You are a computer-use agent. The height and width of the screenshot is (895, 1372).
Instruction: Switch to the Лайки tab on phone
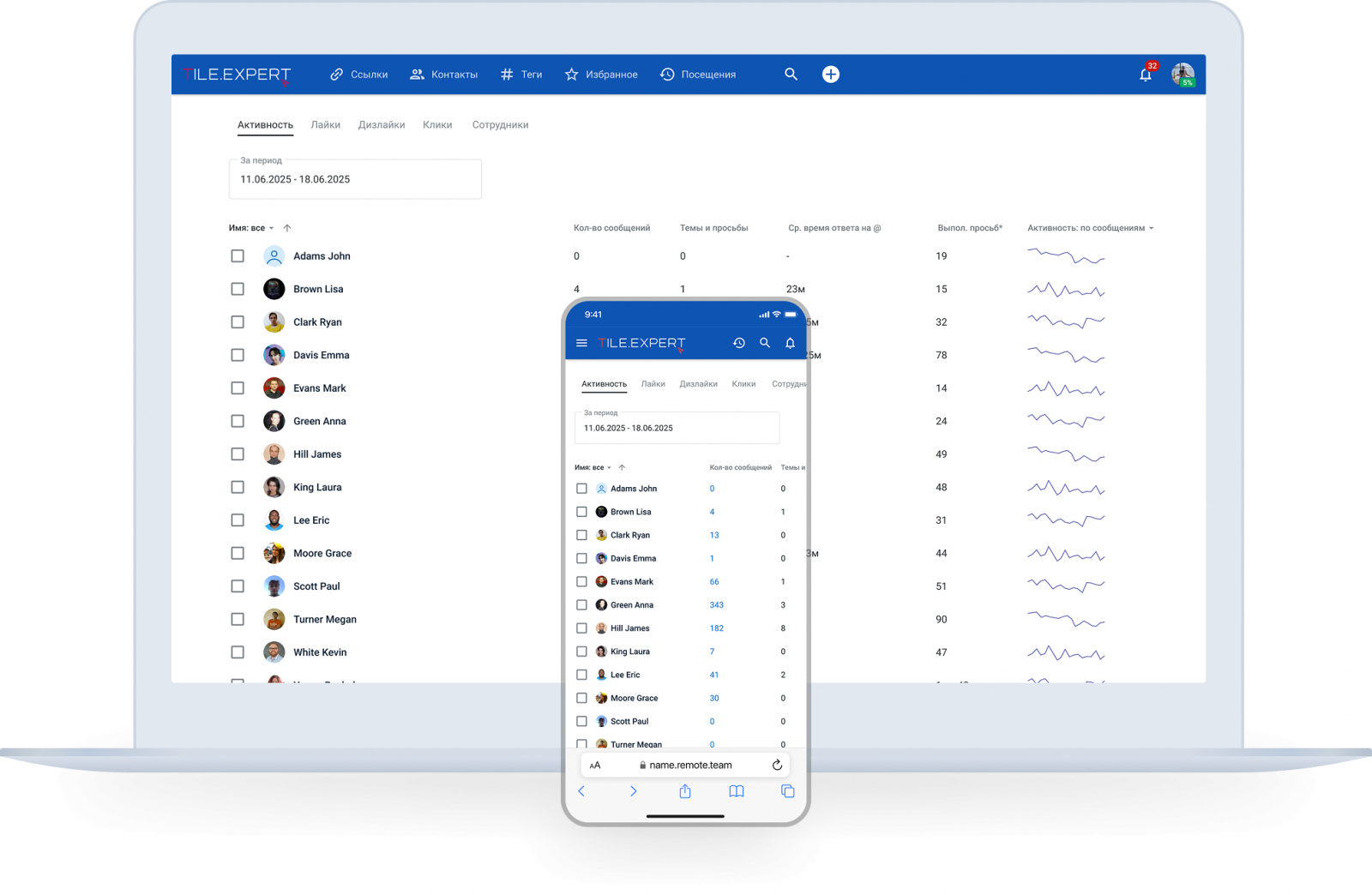coord(653,384)
